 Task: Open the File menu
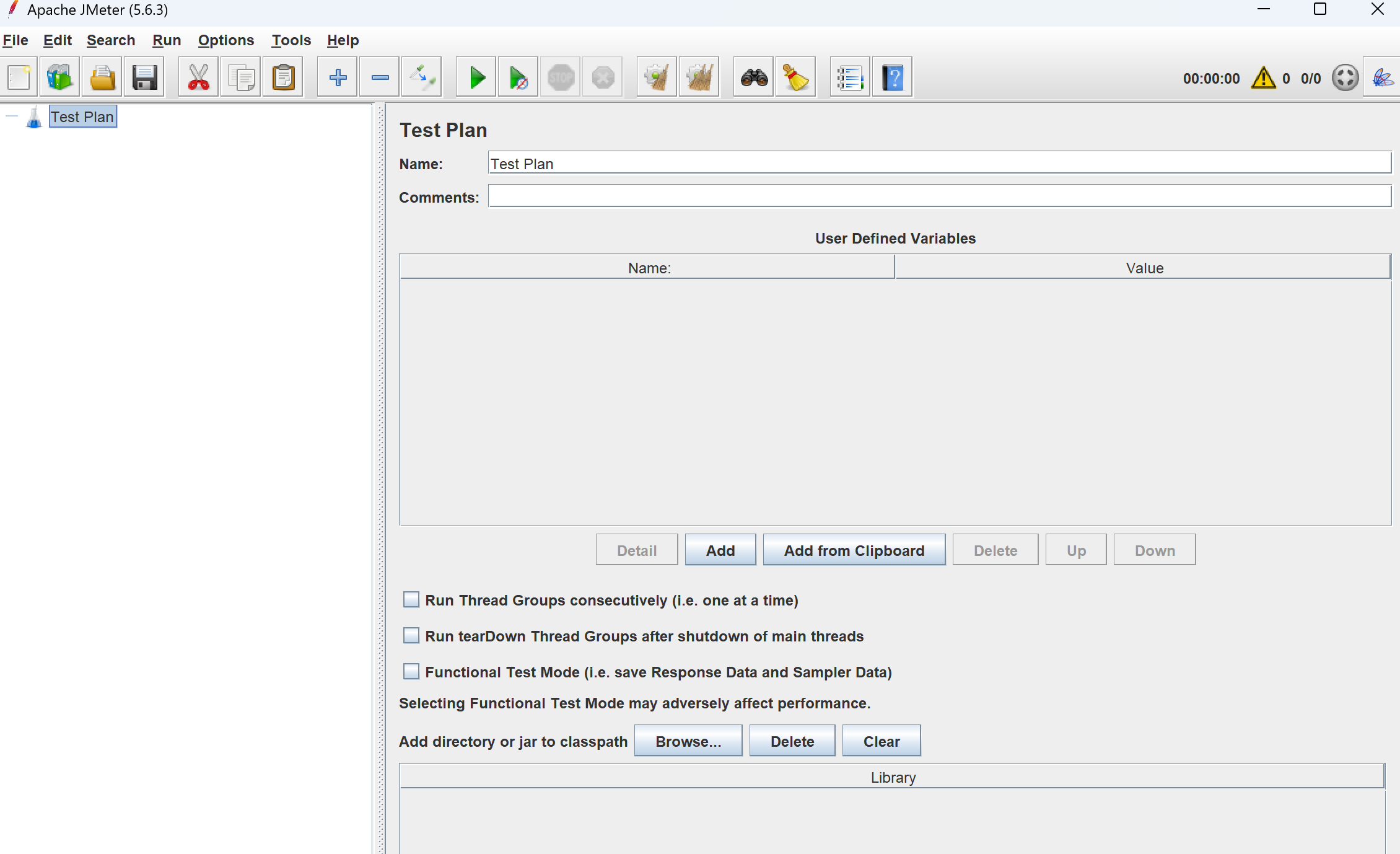tap(15, 40)
